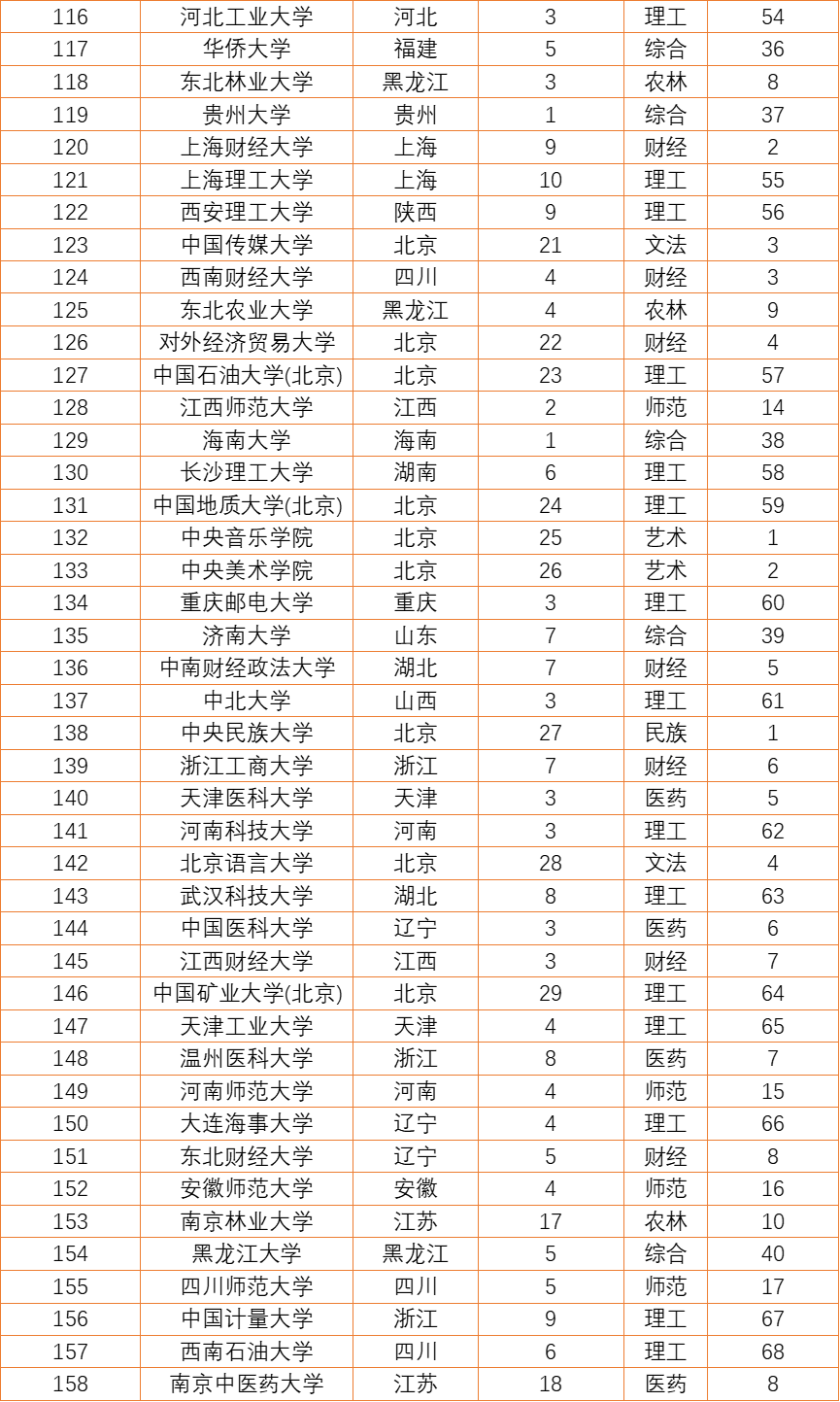Click the '中央民族大学' cell
Viewport: 840px width, 1402px height.
click(247, 733)
